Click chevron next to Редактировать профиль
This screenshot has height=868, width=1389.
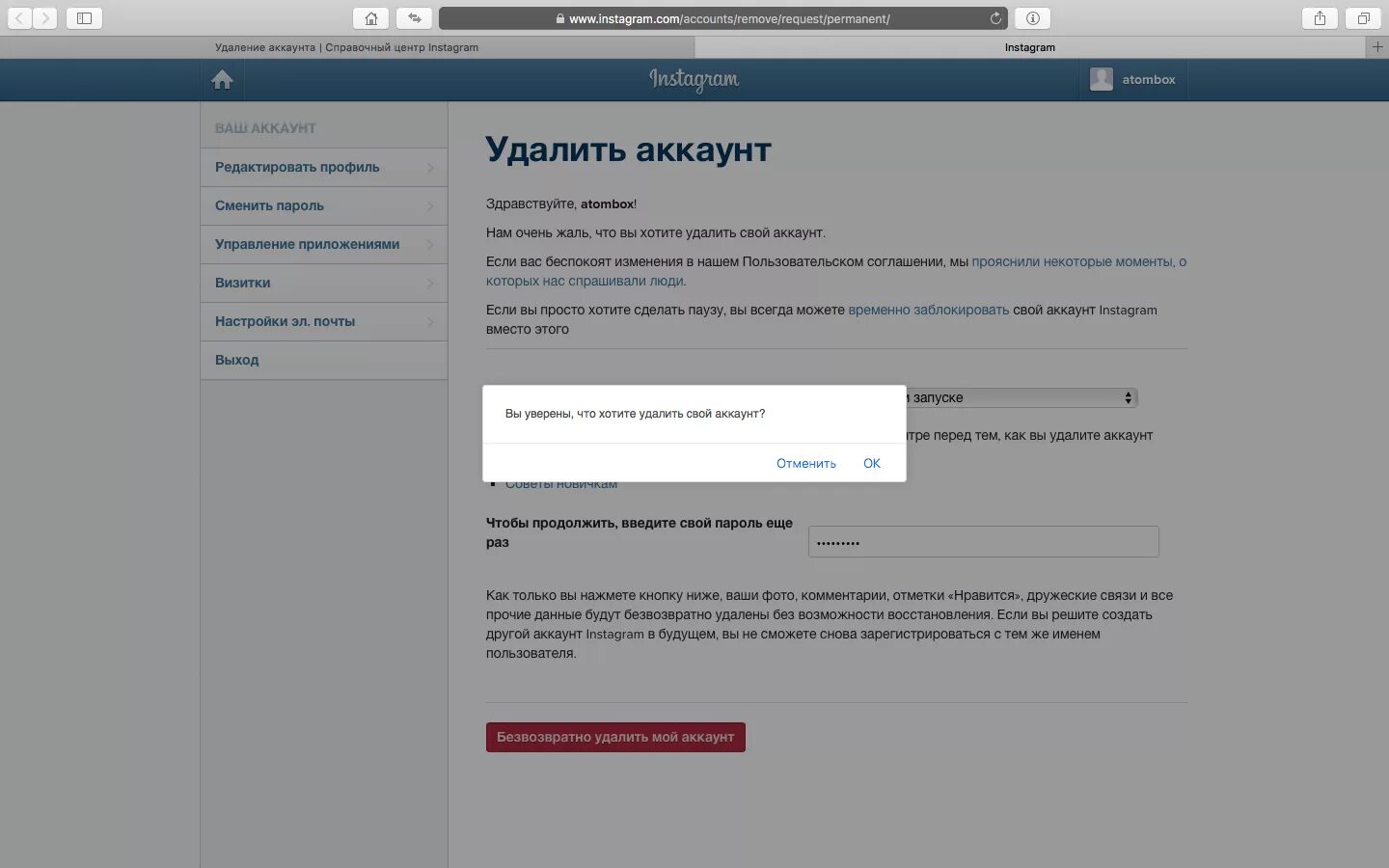tap(430, 168)
